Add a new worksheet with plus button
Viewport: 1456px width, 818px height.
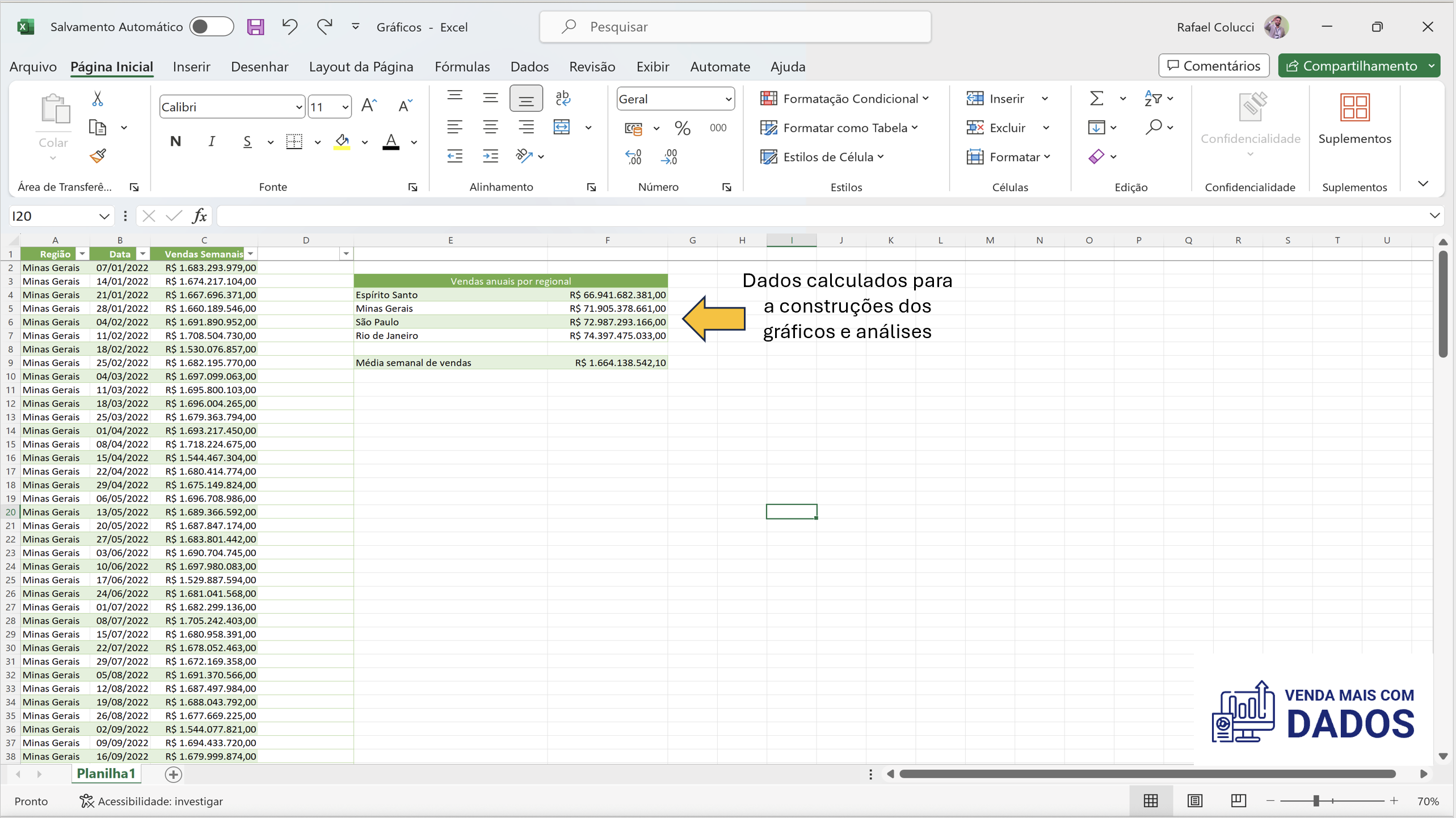pos(173,774)
